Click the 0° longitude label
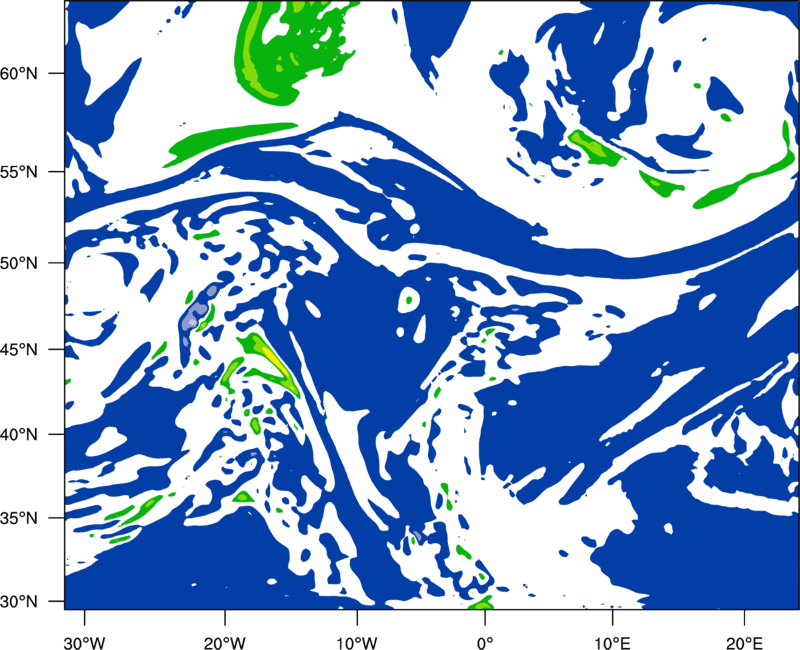Viewport: 800px width, 650px height. click(485, 643)
